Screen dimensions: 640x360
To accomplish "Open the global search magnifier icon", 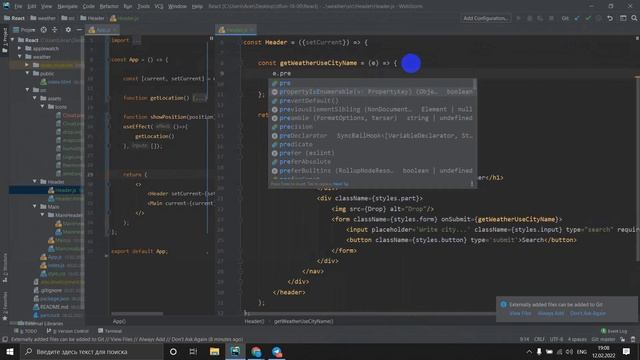I will pyautogui.click(x=634, y=18).
